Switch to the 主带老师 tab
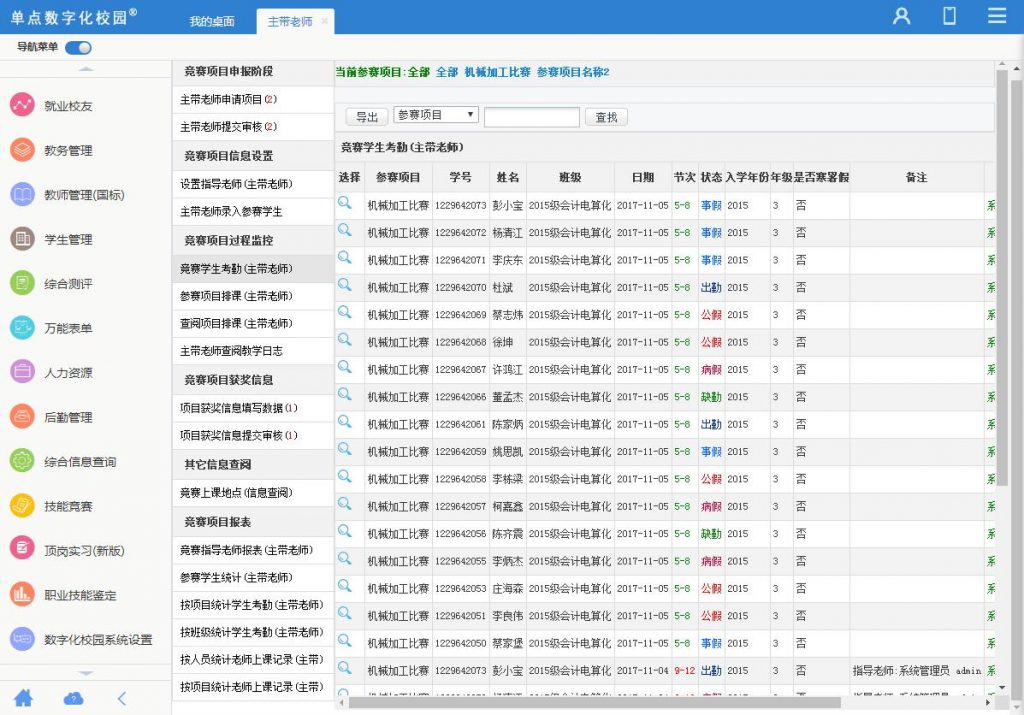 [290, 22]
